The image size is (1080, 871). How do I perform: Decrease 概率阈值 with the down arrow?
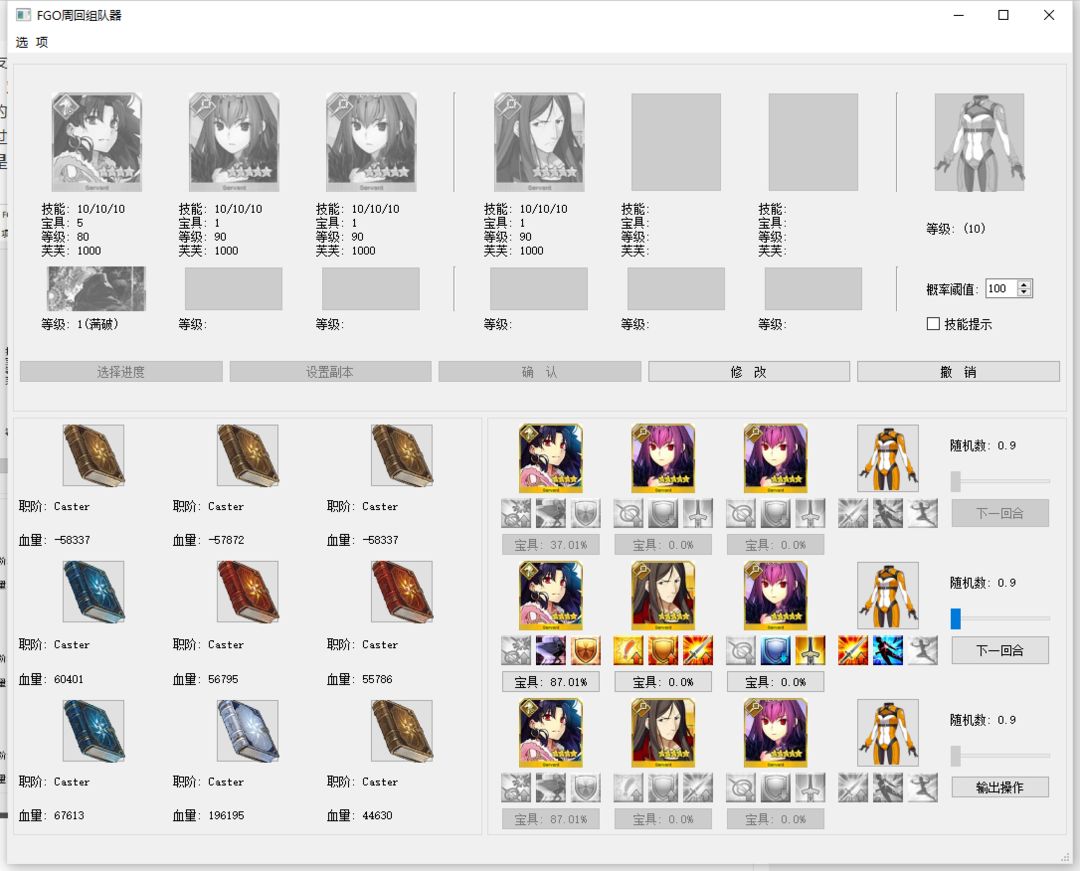click(x=1025, y=293)
